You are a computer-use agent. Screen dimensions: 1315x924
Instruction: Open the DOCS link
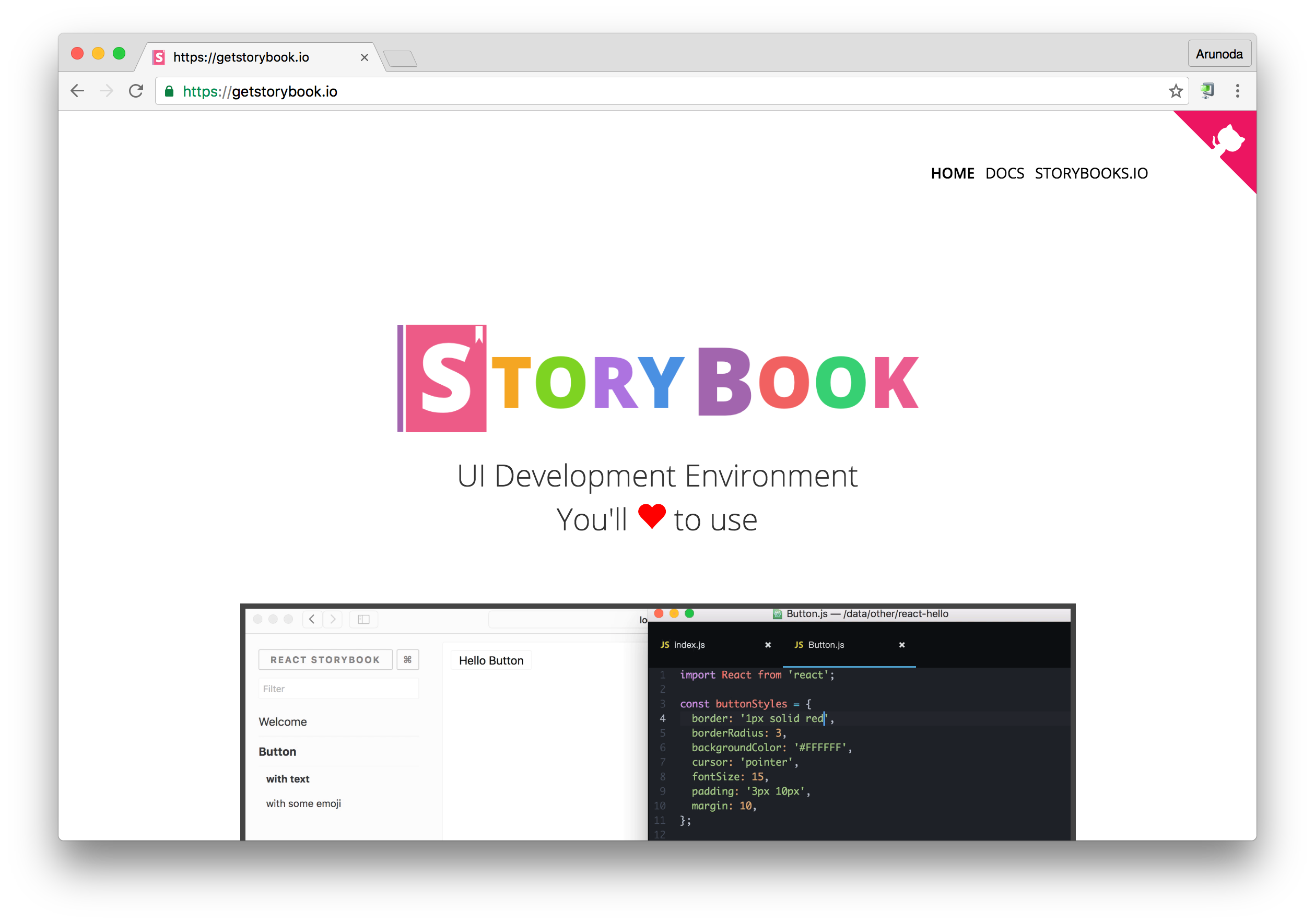tap(1005, 173)
